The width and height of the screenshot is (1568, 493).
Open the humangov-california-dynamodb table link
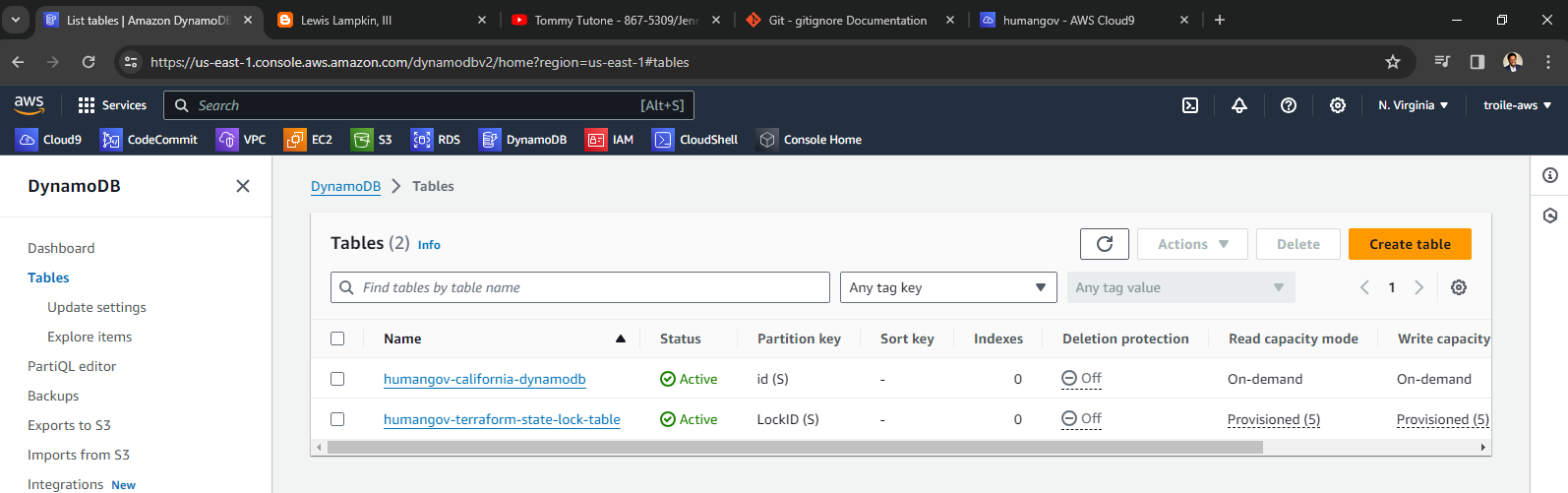coord(485,379)
